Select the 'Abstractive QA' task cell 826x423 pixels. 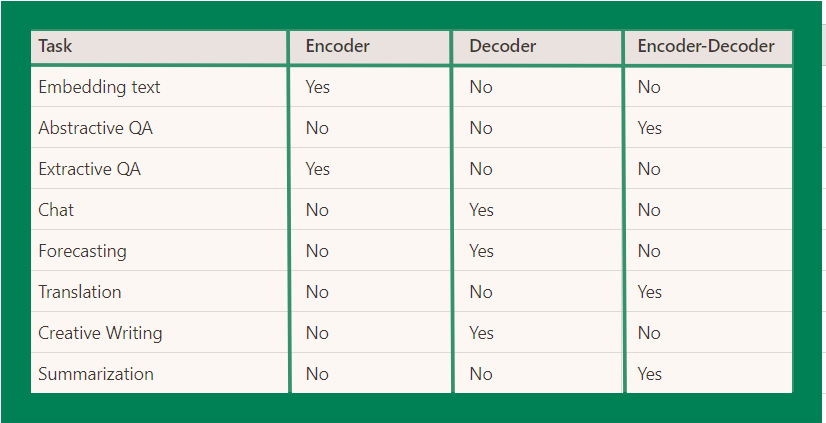click(95, 128)
